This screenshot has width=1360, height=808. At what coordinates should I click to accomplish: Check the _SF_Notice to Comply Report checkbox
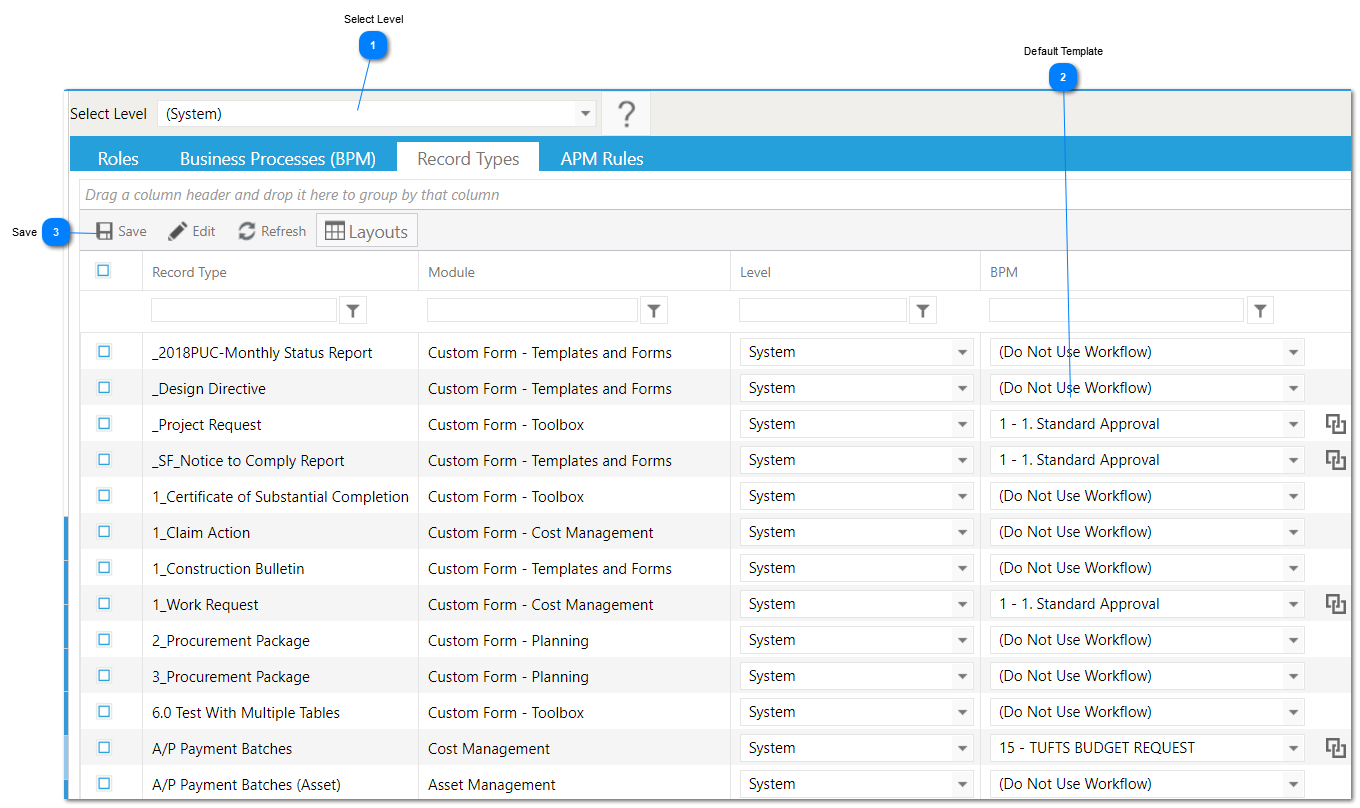coord(104,460)
